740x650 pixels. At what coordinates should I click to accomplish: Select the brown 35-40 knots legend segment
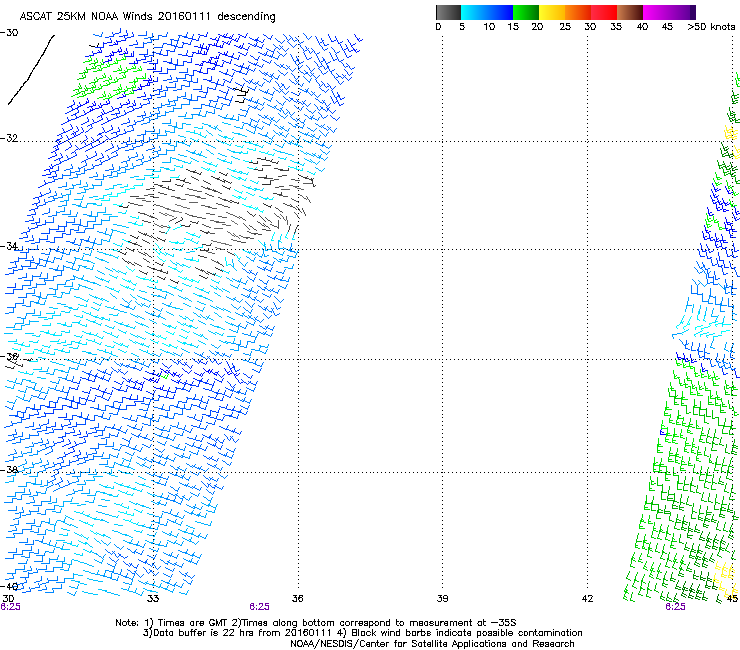630,12
